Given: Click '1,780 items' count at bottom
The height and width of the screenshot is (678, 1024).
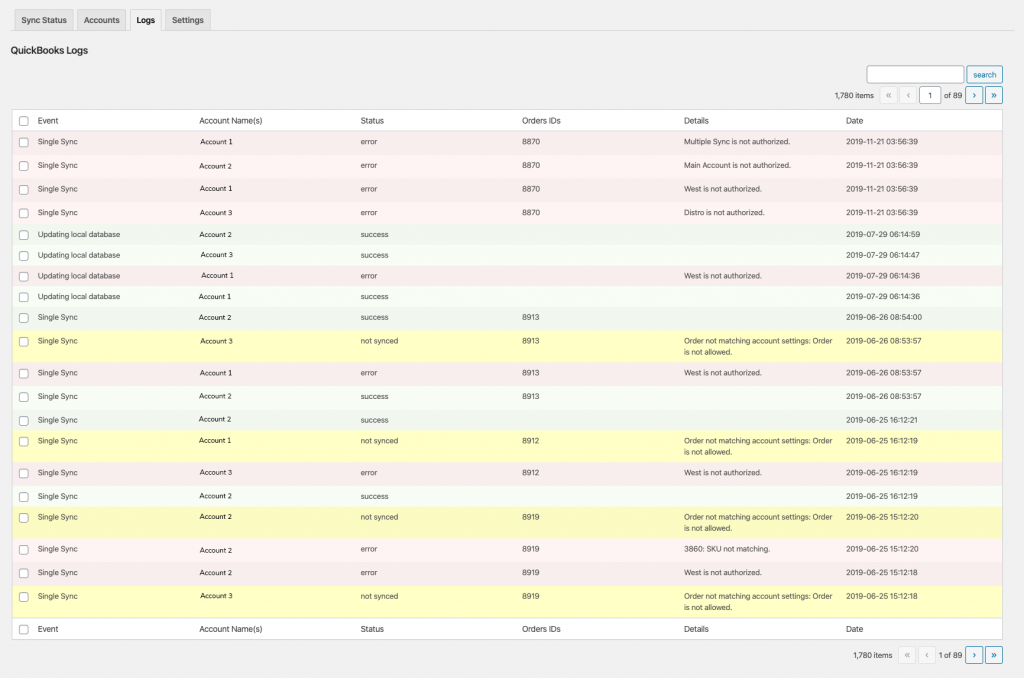Looking at the screenshot, I should point(872,655).
